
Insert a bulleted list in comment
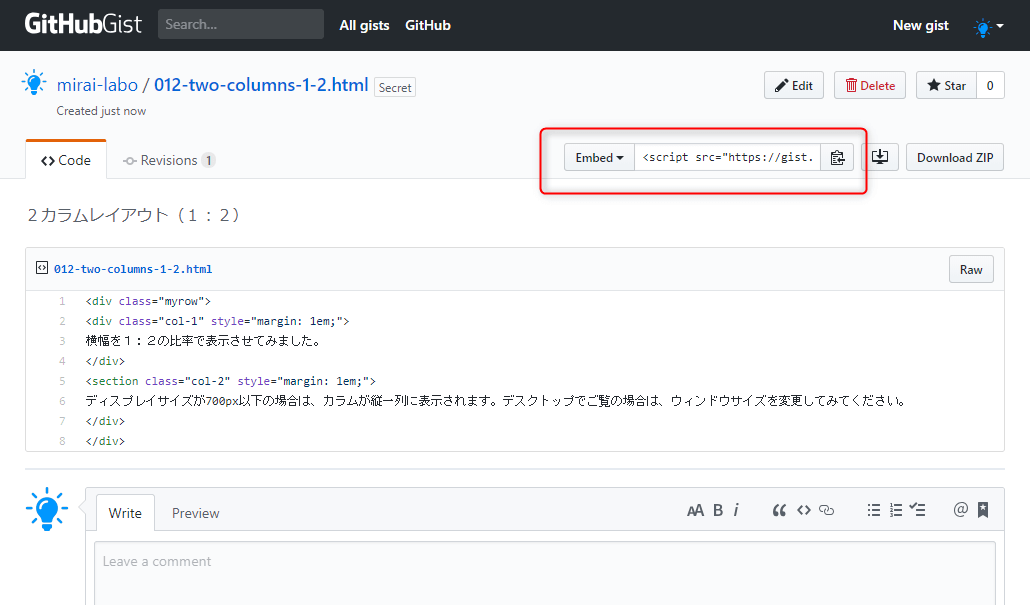click(873, 510)
